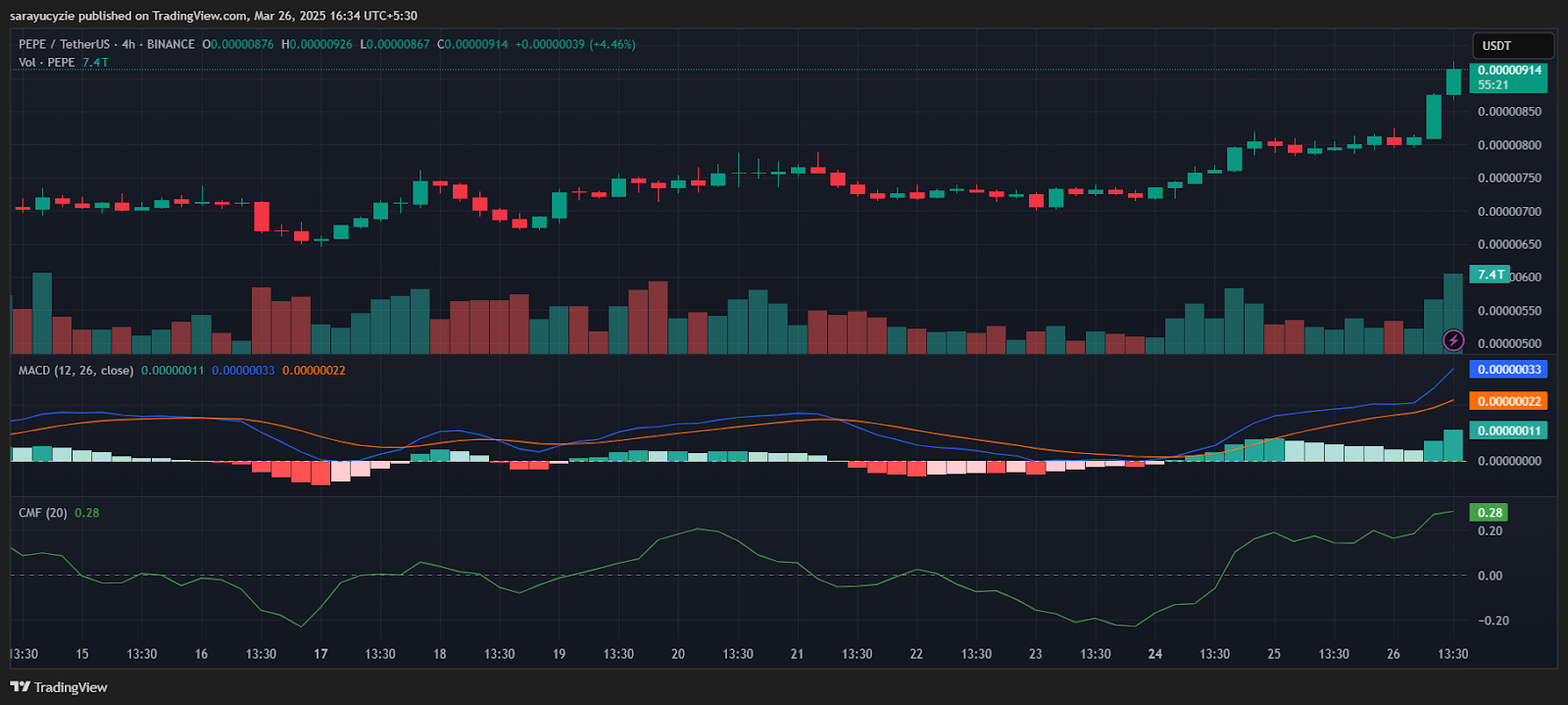Click the TradingView logo icon
The image size is (1568, 705).
click(x=20, y=687)
